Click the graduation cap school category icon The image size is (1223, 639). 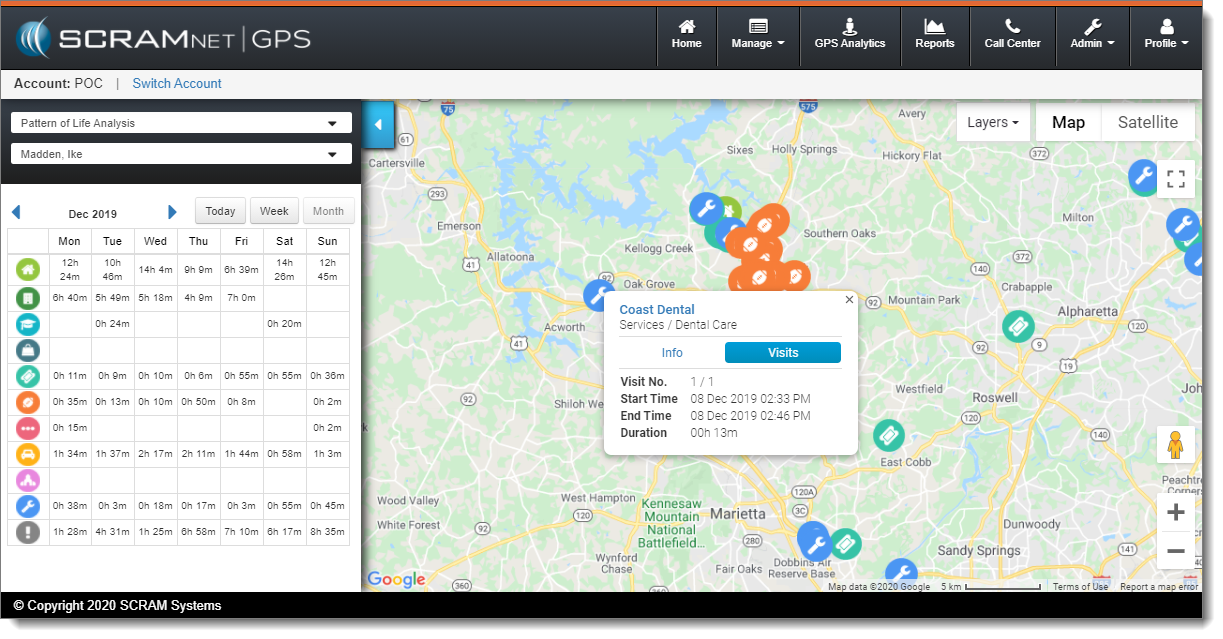coord(27,324)
